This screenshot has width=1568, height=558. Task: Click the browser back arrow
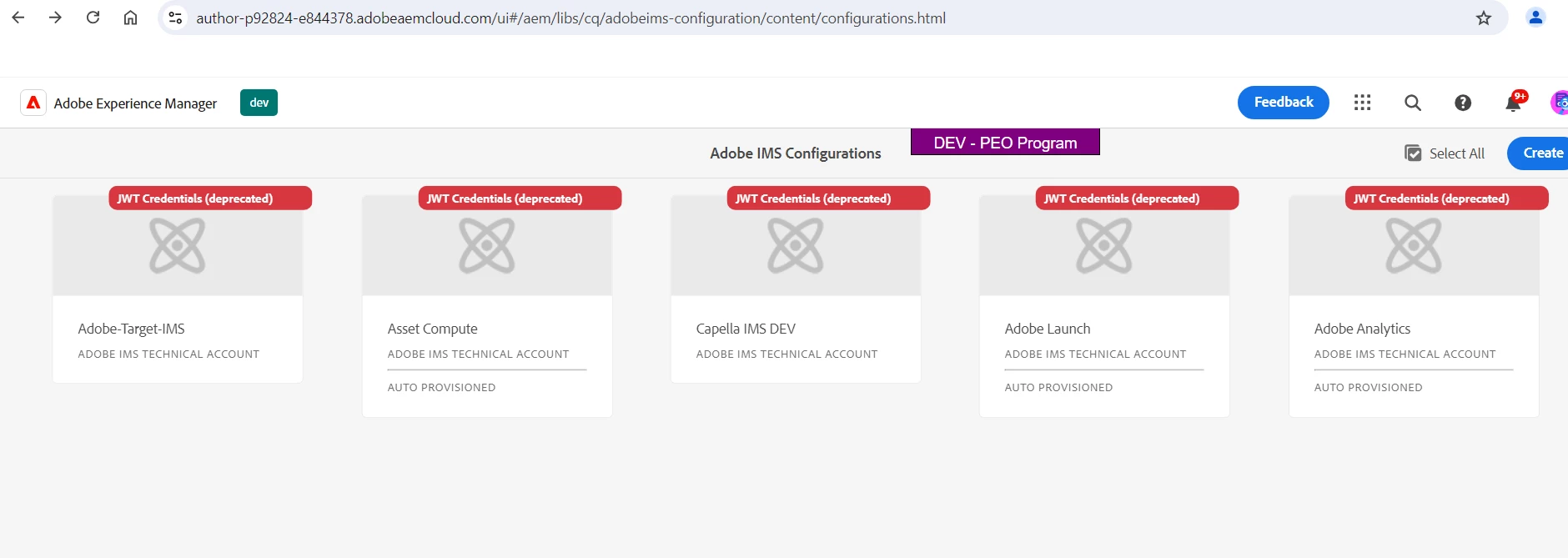[x=18, y=18]
